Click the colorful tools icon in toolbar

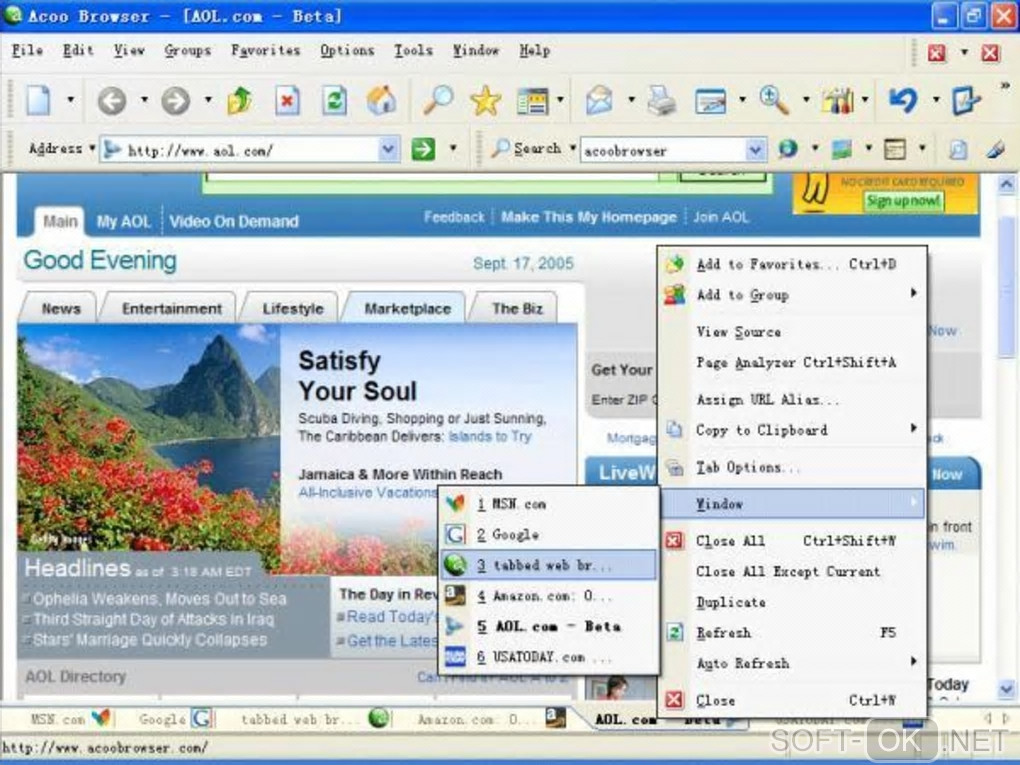tap(838, 101)
